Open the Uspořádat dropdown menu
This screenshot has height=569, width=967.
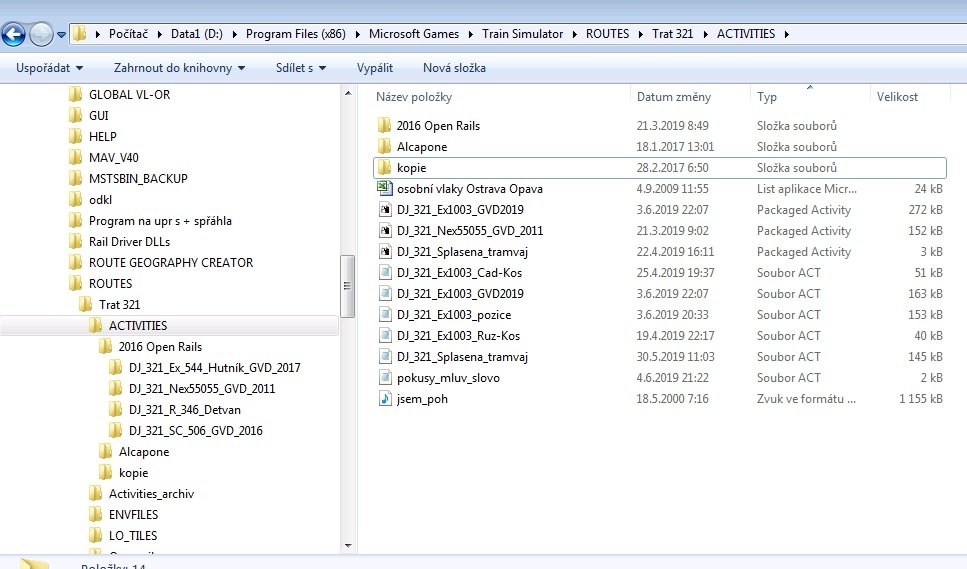click(50, 68)
